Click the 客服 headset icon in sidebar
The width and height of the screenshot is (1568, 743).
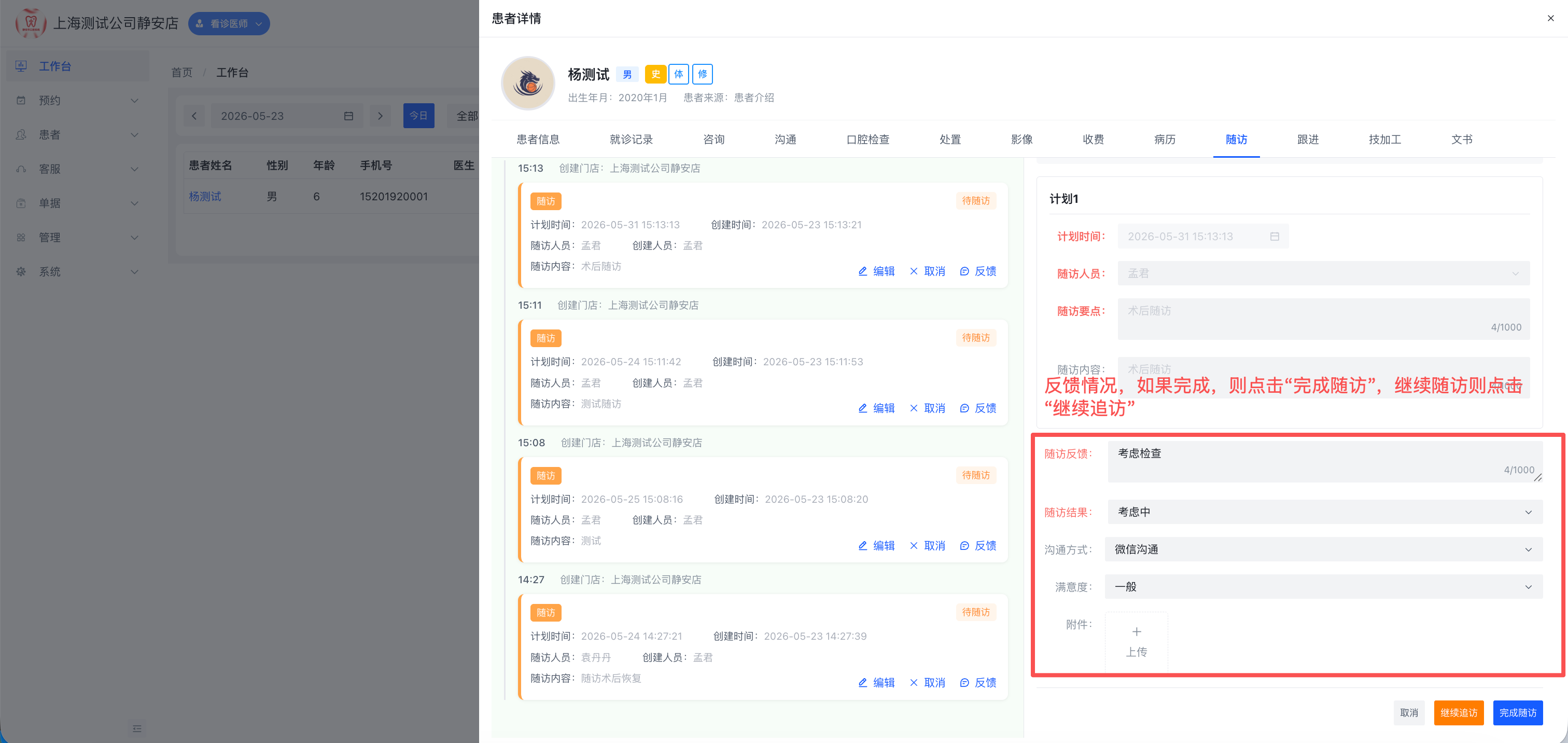(21, 169)
